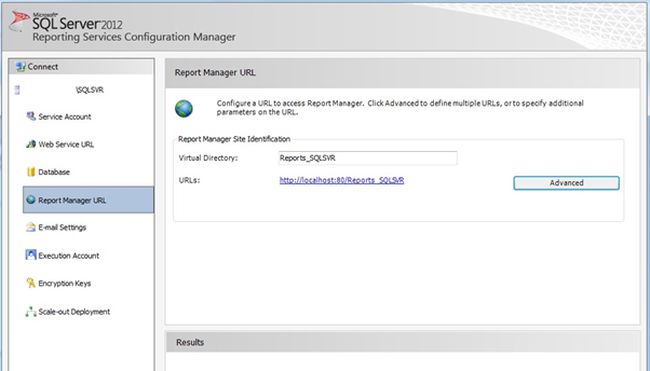Click the Database cylinder icon

pos(31,172)
